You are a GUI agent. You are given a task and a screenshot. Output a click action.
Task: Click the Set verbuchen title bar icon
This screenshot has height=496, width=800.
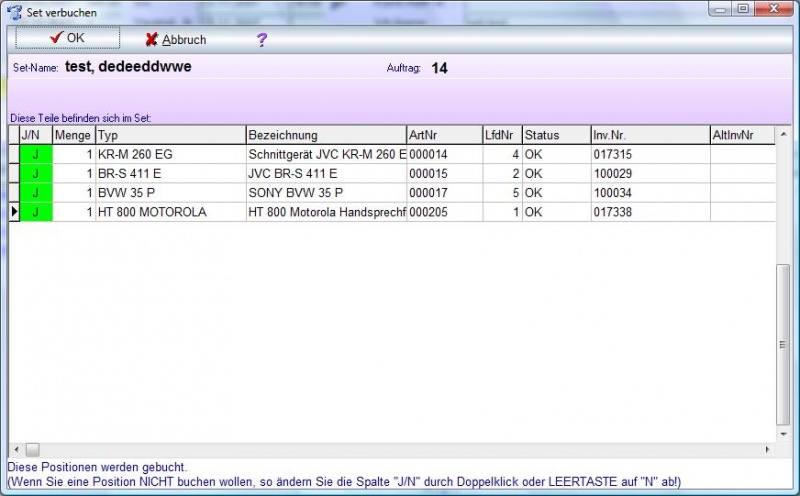[14, 11]
